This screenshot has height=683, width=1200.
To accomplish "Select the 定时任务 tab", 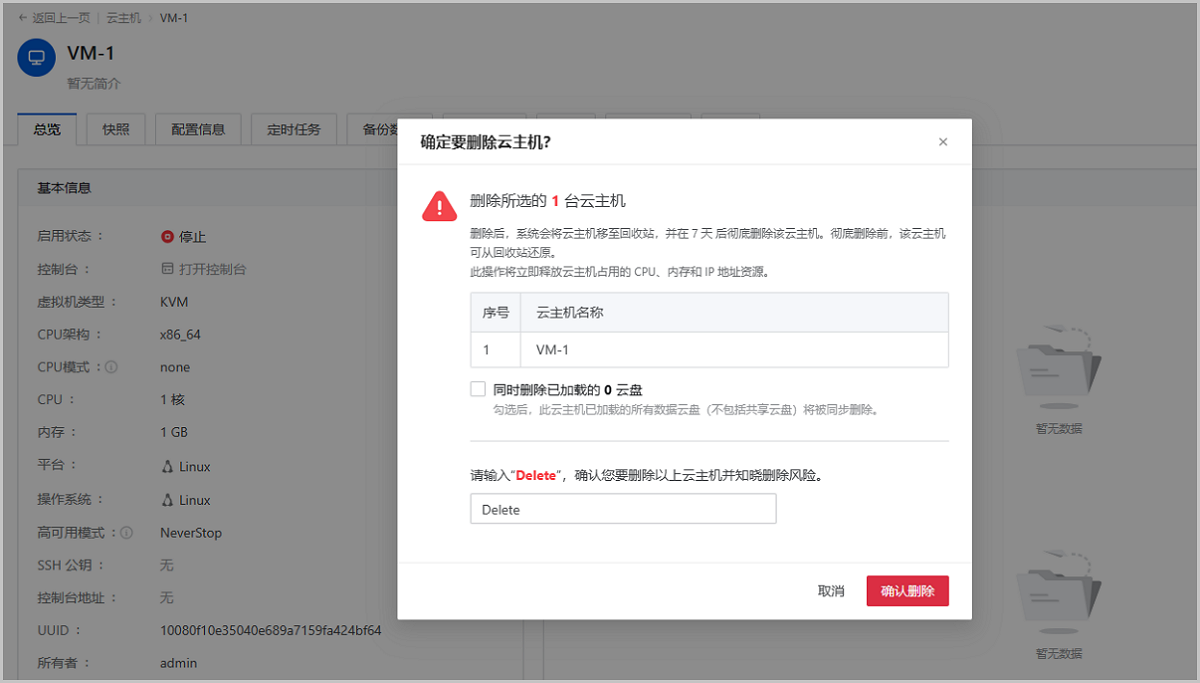I will point(294,129).
